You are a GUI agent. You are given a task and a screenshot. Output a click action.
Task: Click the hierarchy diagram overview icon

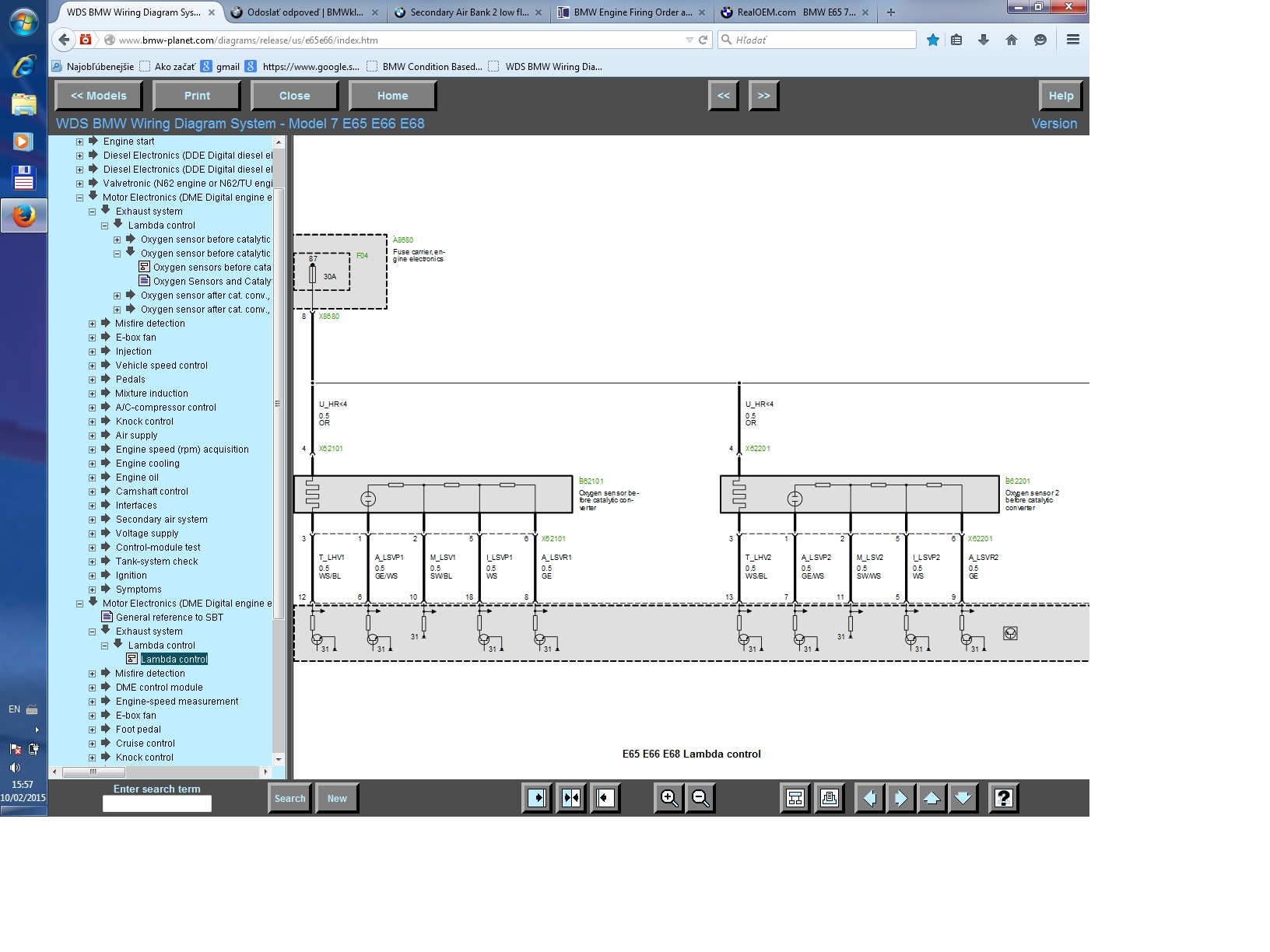point(795,798)
